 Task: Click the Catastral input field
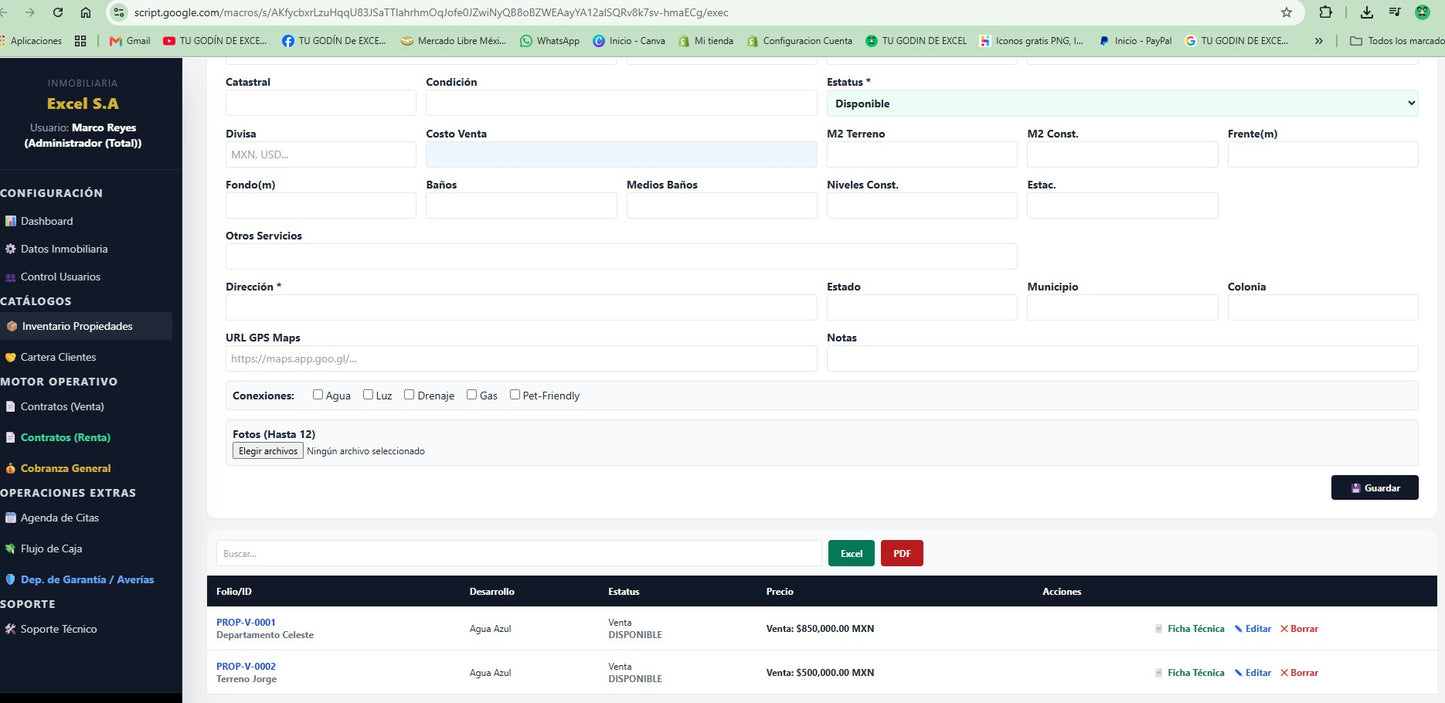(x=321, y=103)
